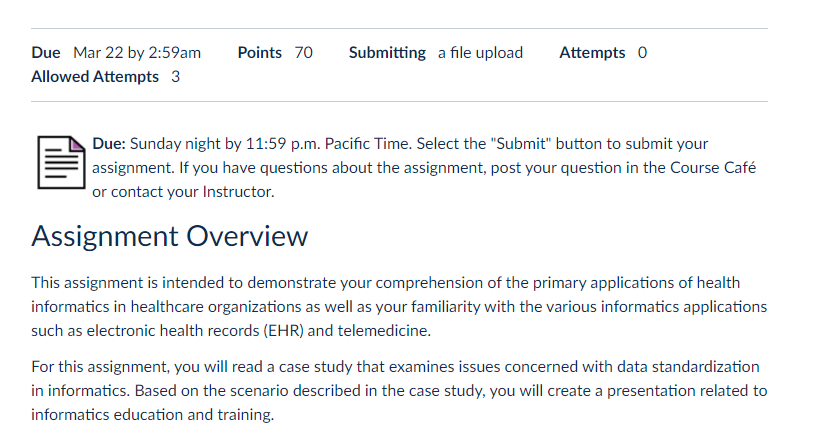
Task: Click the bold 'Due:' text in the notice
Action: tap(109, 143)
